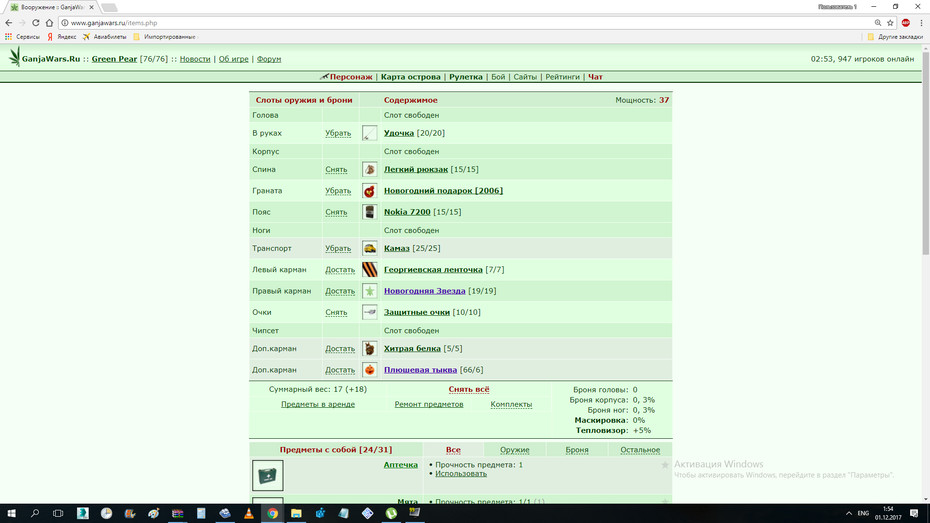Click the GanjaWars leaf logo icon
The height and width of the screenshot is (523, 930).
click(x=14, y=58)
